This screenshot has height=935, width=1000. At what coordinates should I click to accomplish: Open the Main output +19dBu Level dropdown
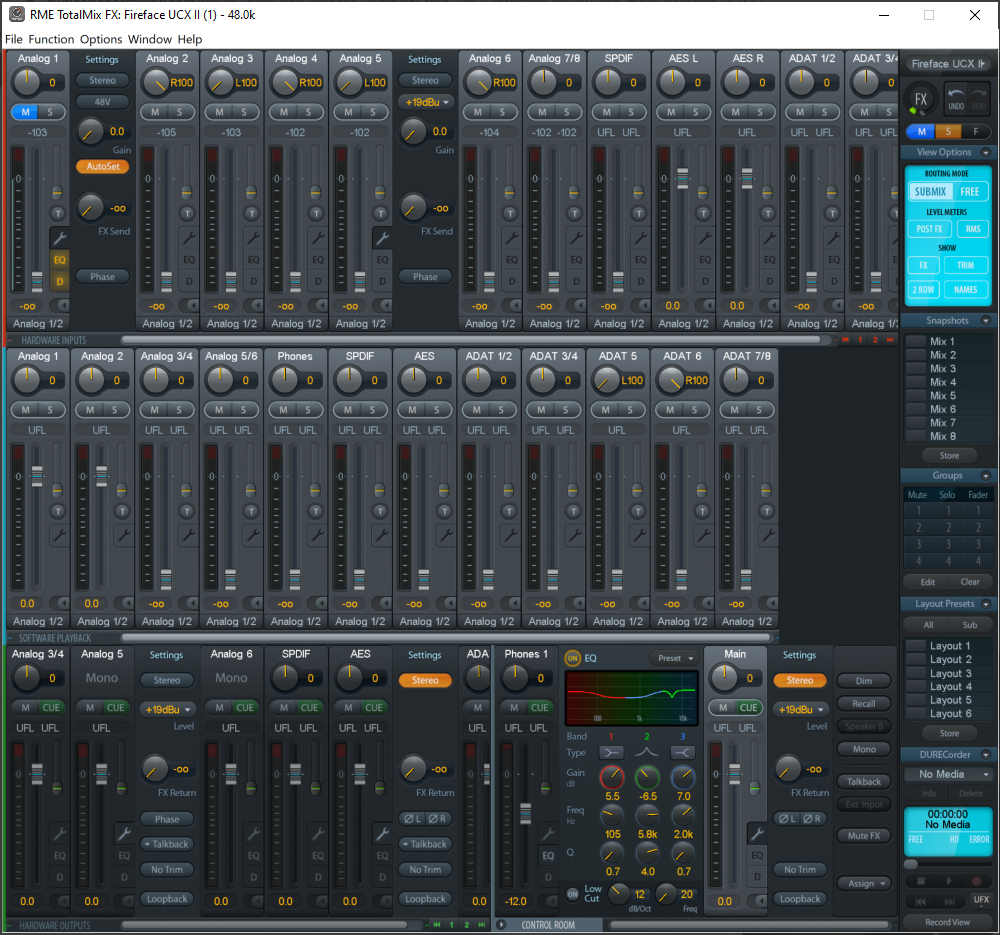(800, 709)
